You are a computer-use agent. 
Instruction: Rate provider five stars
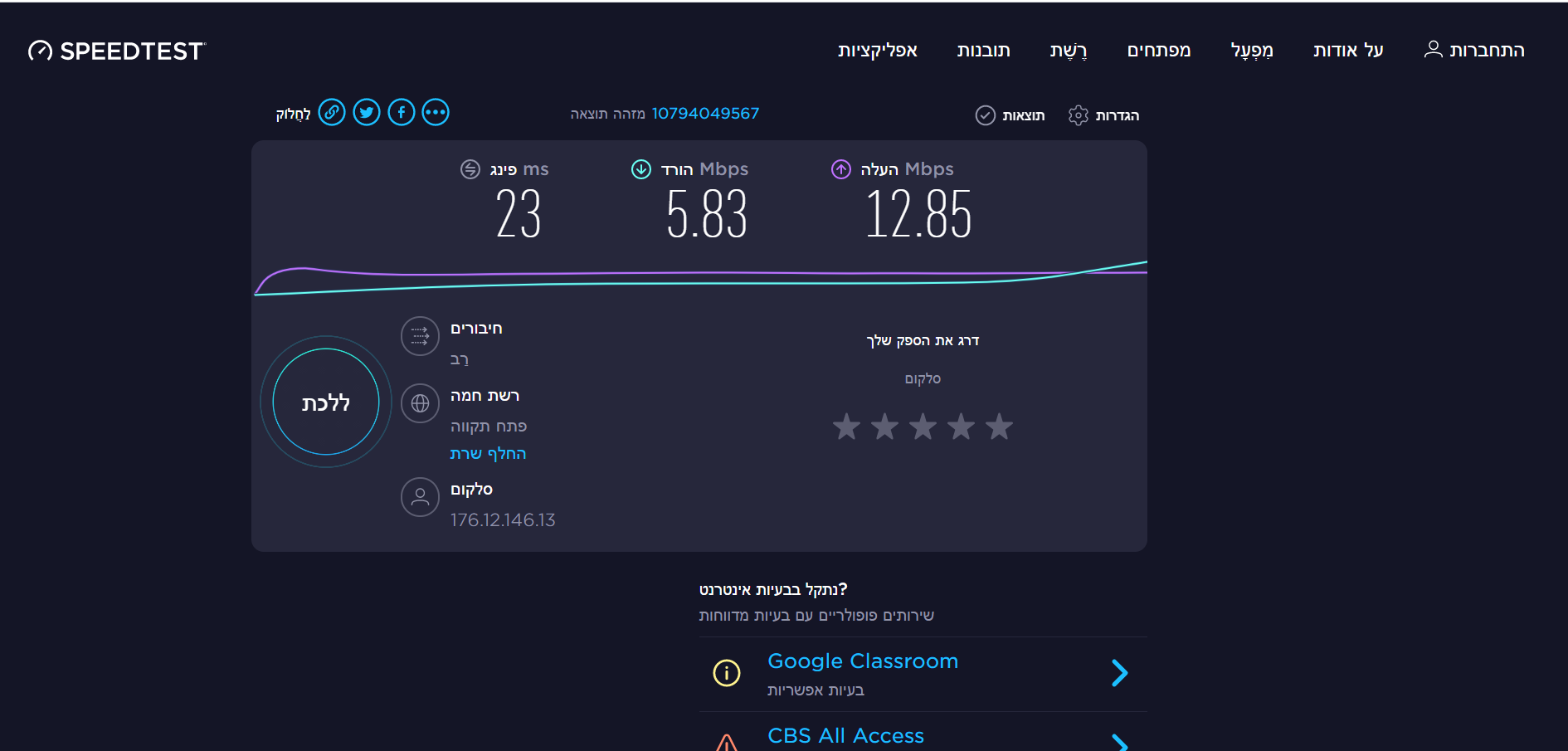pos(1000,427)
